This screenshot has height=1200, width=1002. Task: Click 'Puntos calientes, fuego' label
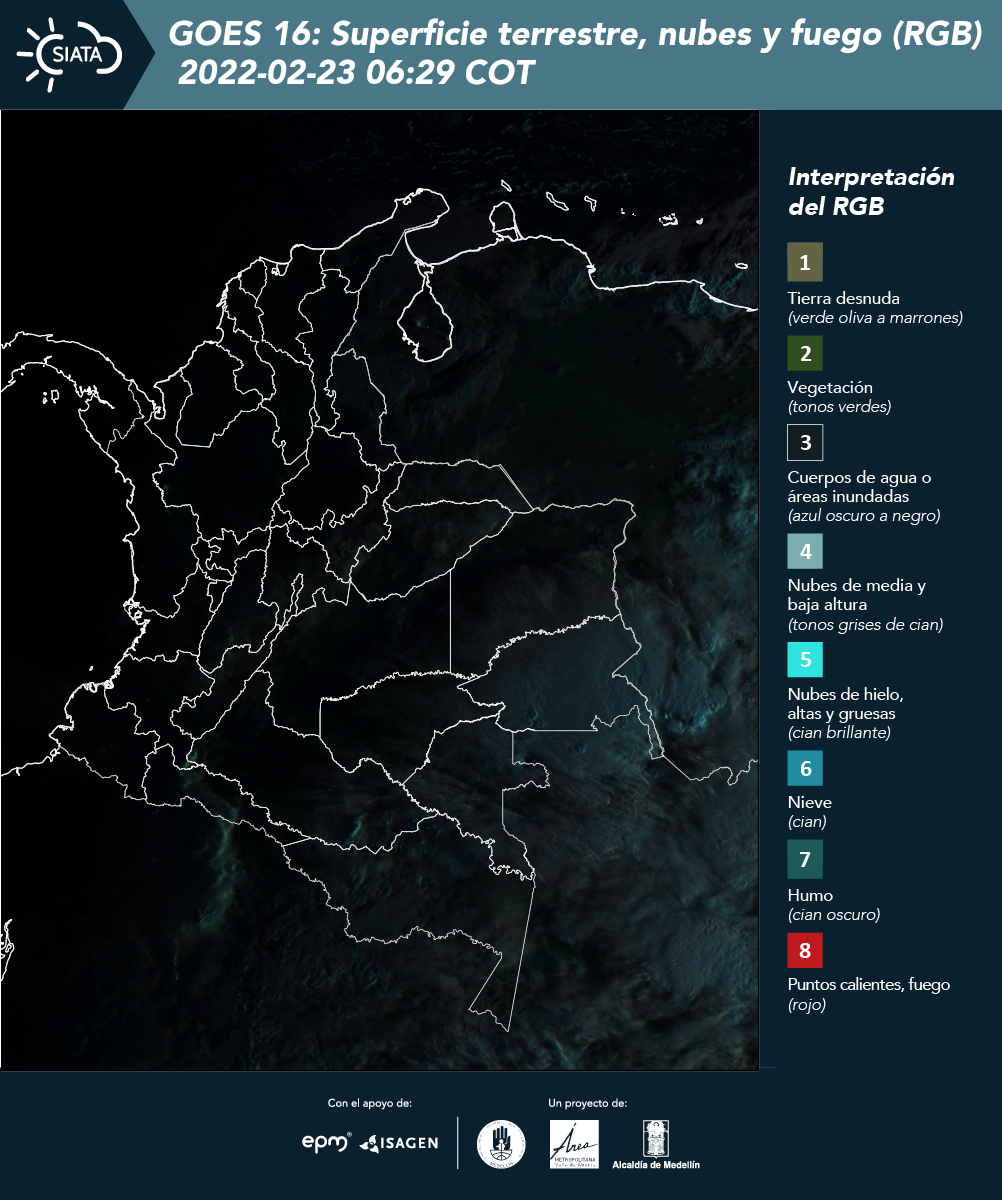[x=869, y=985]
